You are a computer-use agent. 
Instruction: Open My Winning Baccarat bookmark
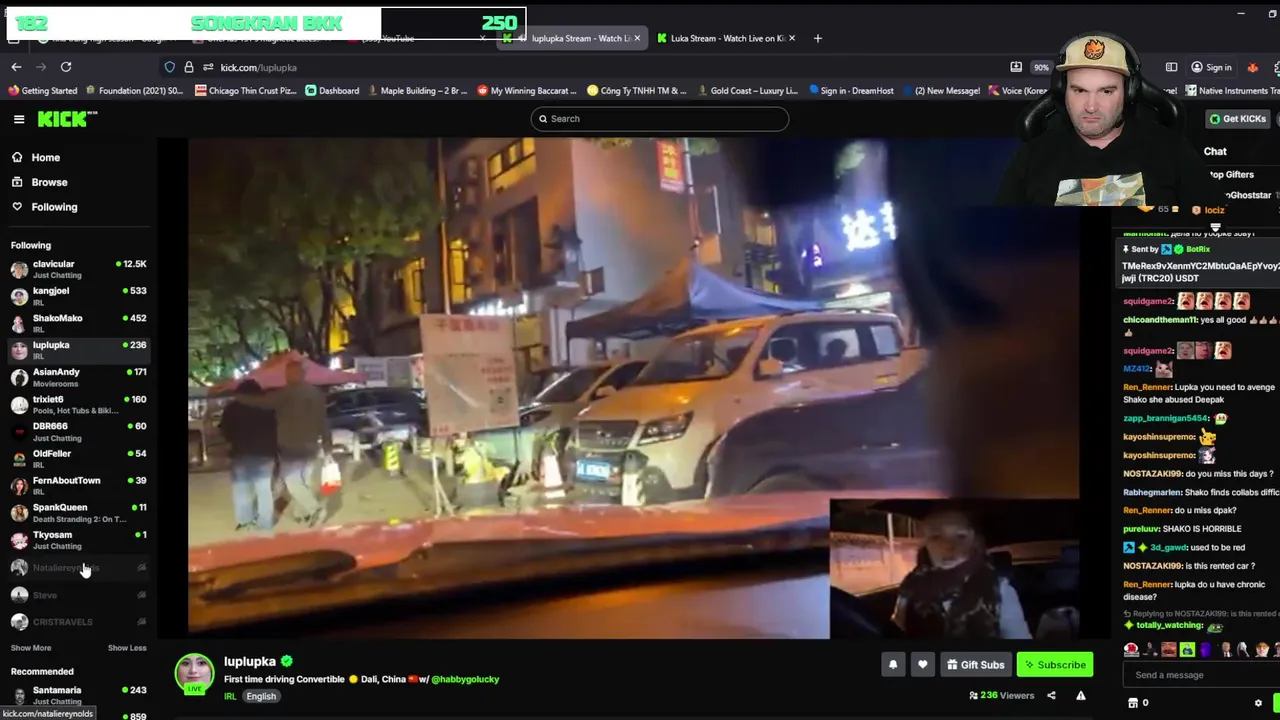(x=527, y=91)
